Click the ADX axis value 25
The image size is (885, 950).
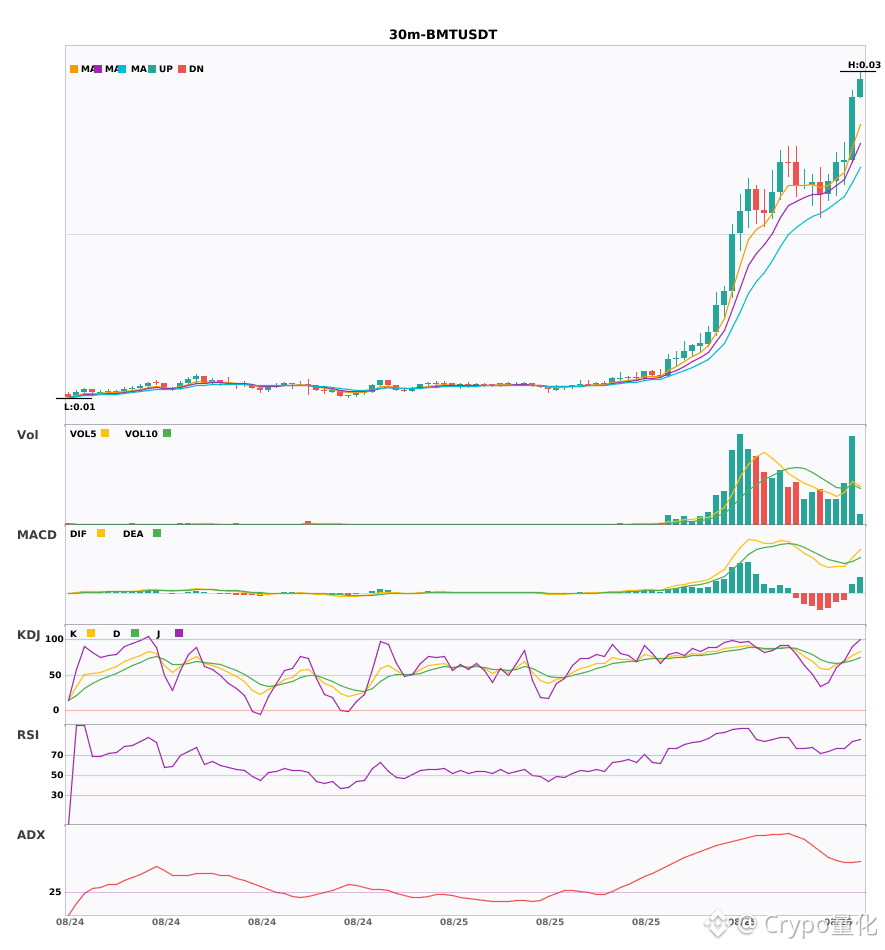[x=55, y=892]
